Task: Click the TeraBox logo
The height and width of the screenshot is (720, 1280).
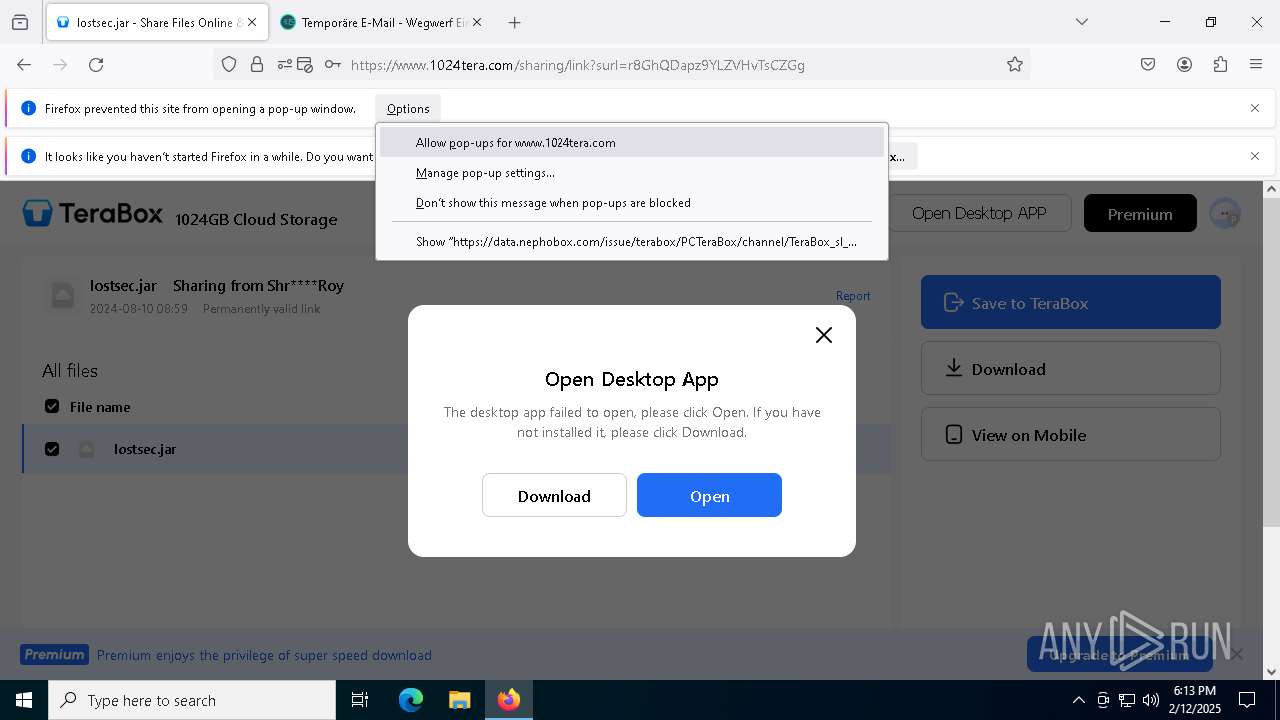Action: [x=92, y=213]
